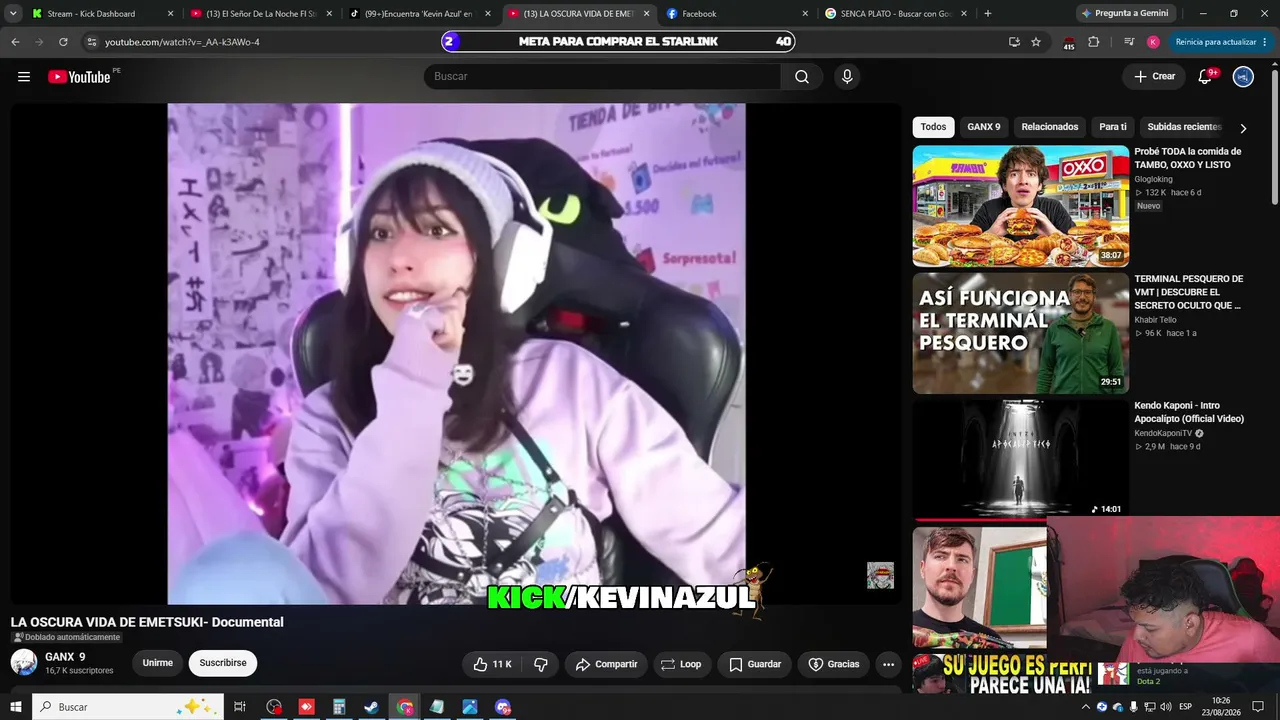Open more actions for the video
This screenshot has height=720, width=1280.
tap(888, 664)
